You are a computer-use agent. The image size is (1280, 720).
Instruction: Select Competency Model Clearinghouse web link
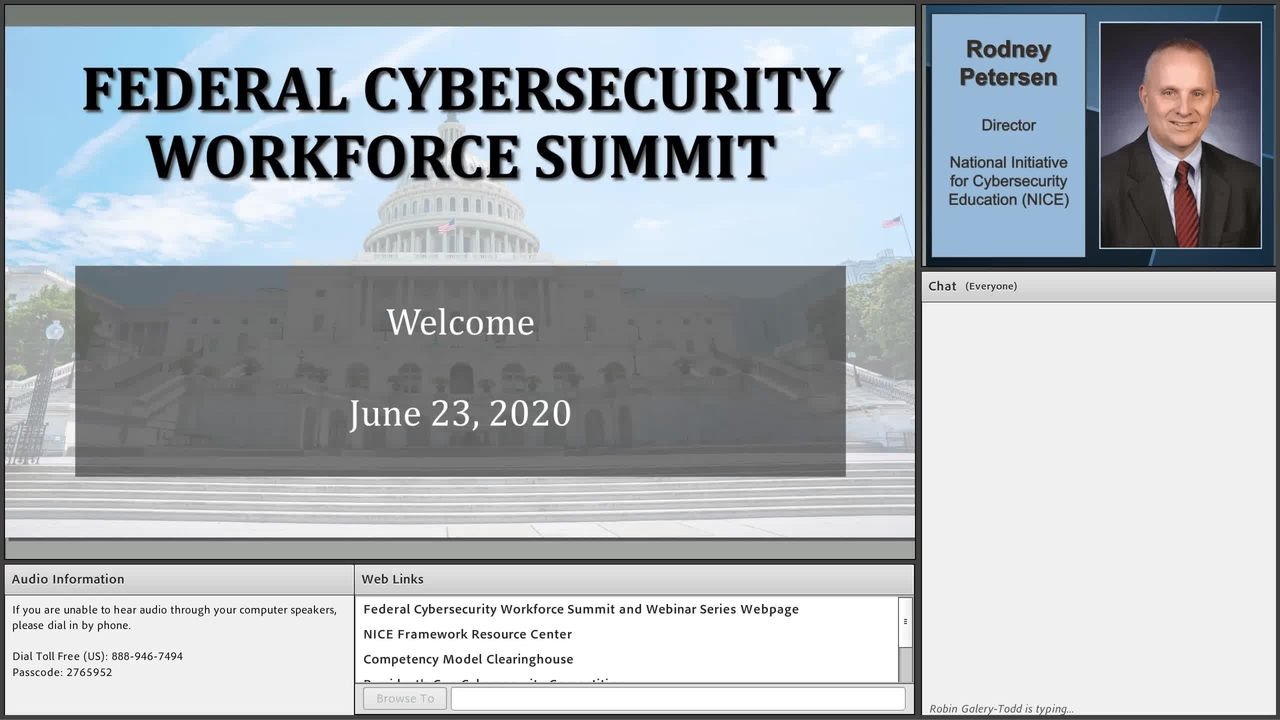468,659
